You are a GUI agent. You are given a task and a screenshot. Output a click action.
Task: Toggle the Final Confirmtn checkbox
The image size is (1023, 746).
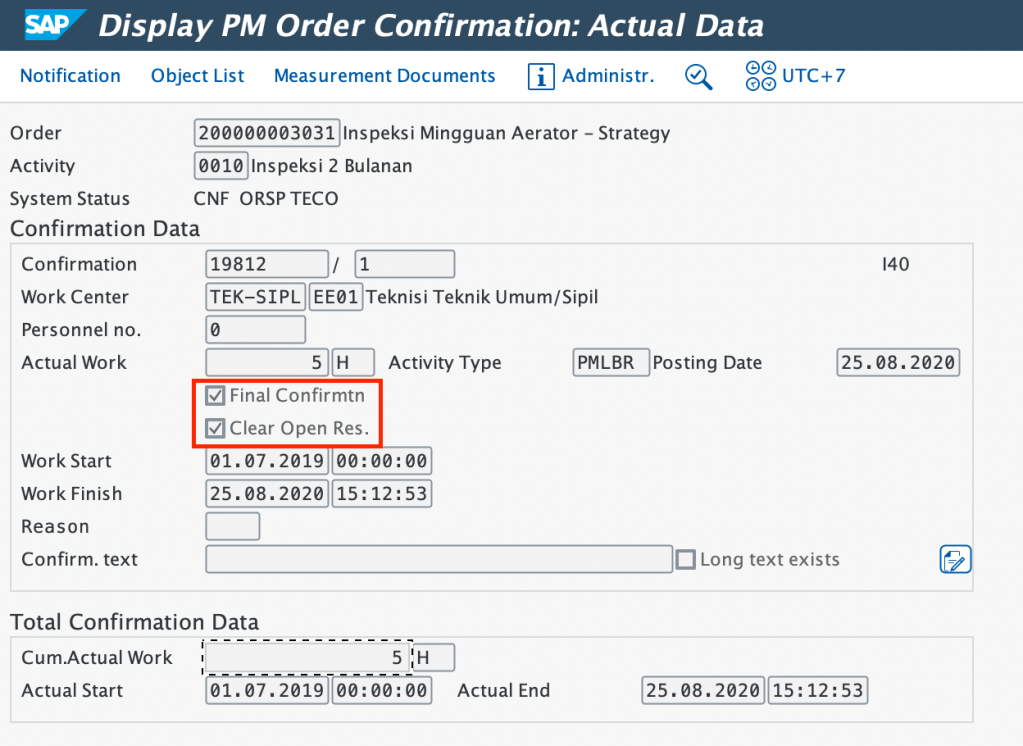(x=215, y=396)
